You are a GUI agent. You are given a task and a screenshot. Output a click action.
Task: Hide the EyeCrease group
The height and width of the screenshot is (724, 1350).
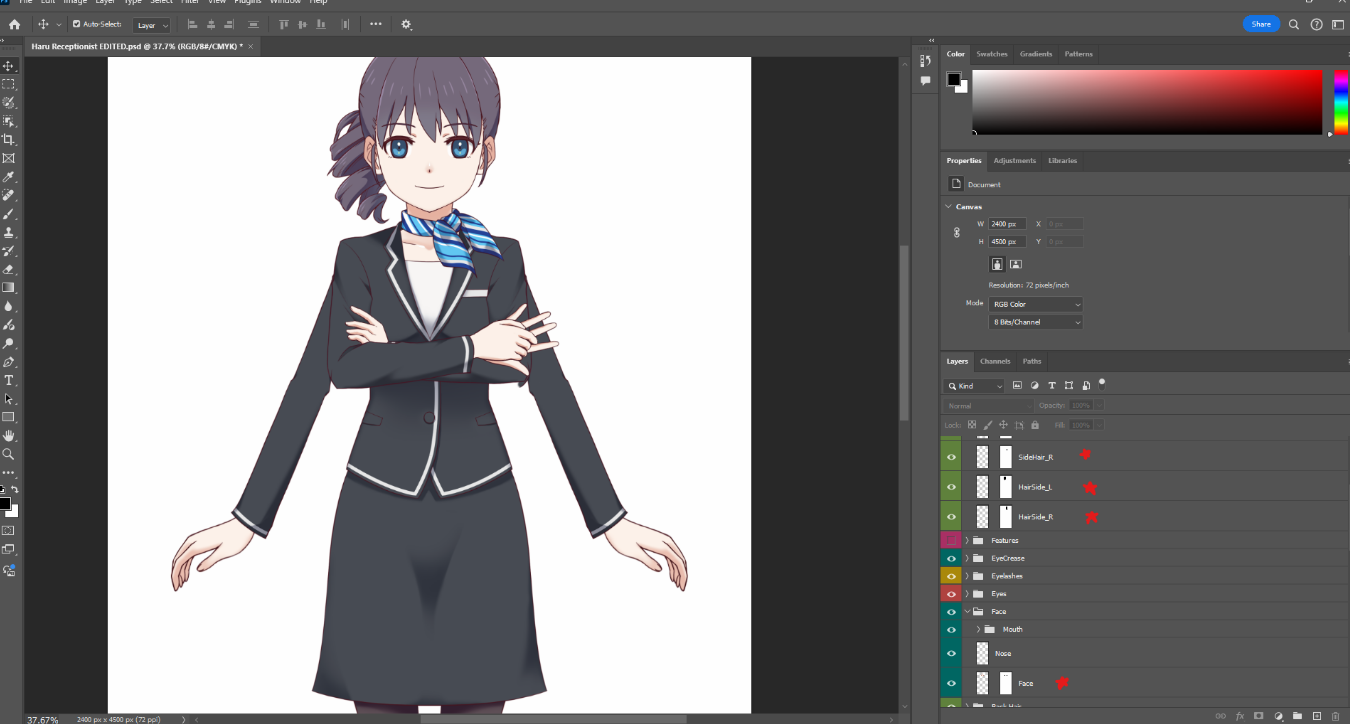pos(951,558)
